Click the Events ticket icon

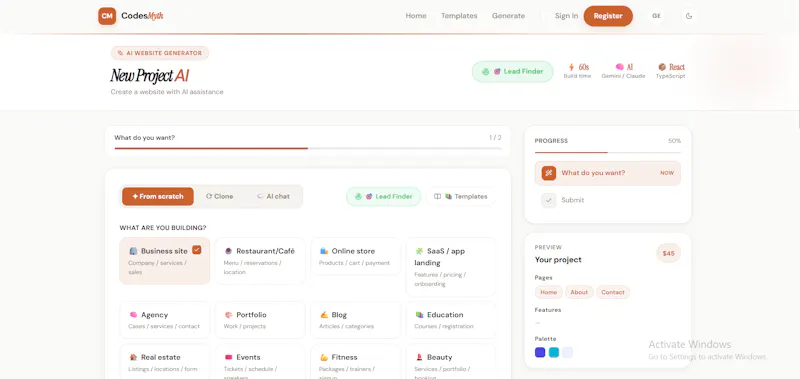click(x=228, y=357)
